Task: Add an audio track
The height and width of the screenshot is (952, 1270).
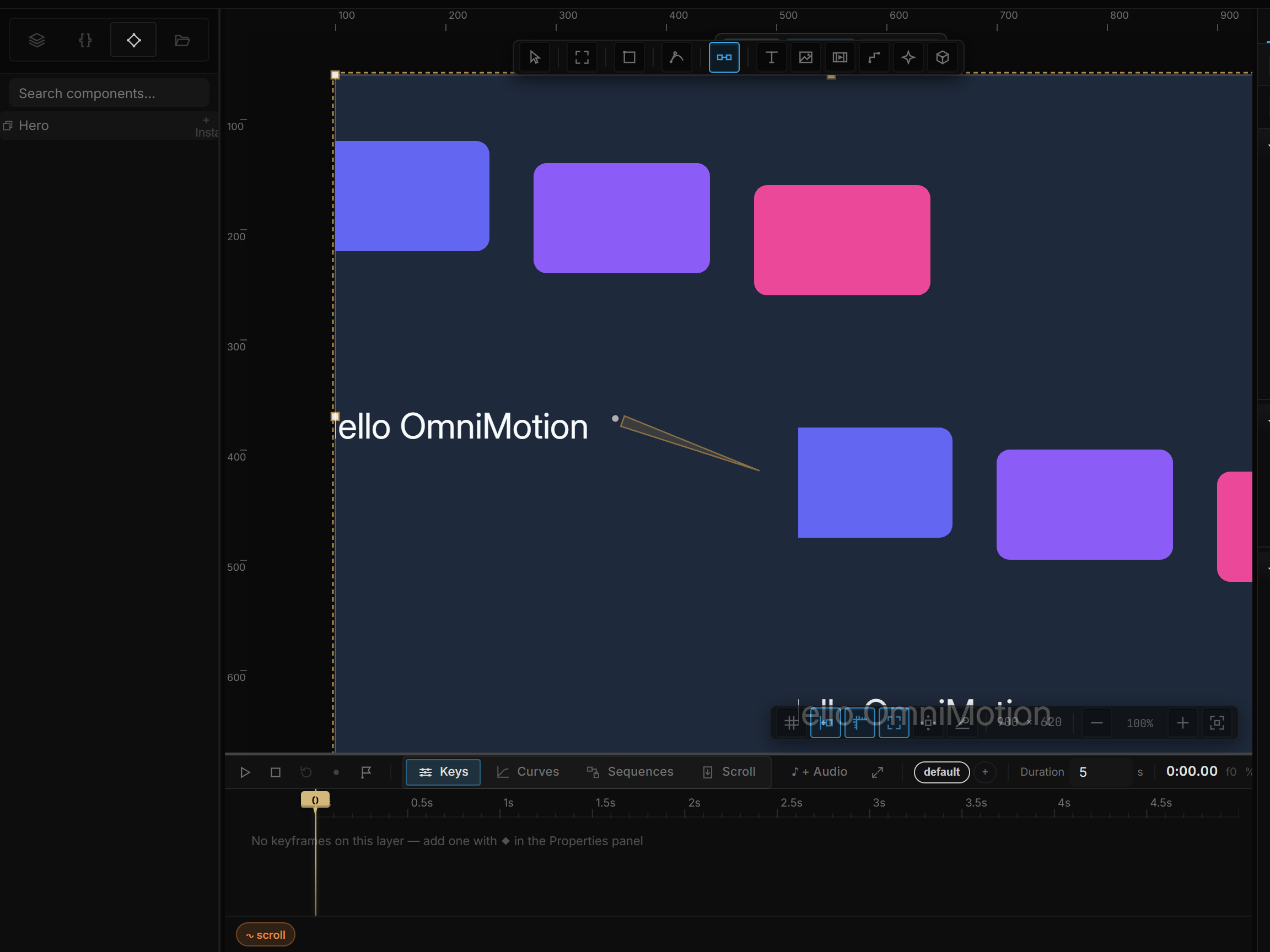Action: coord(819,772)
